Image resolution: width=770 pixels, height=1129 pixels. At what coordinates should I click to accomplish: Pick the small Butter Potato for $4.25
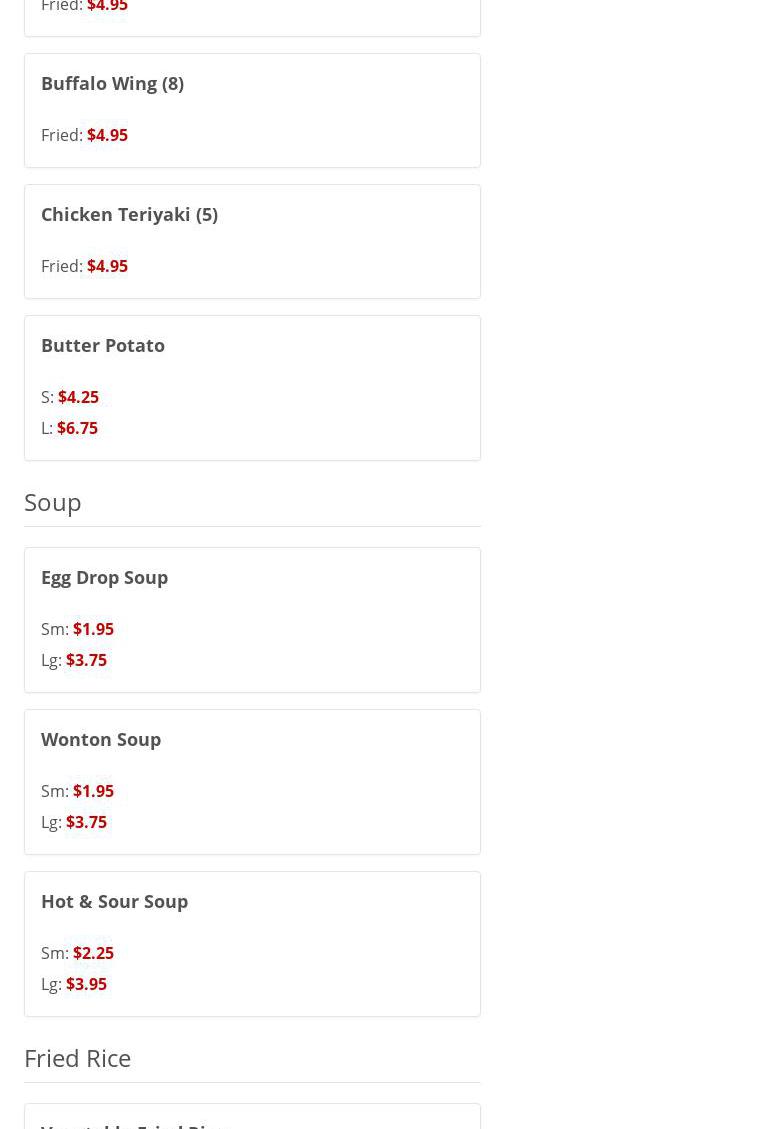(x=77, y=397)
